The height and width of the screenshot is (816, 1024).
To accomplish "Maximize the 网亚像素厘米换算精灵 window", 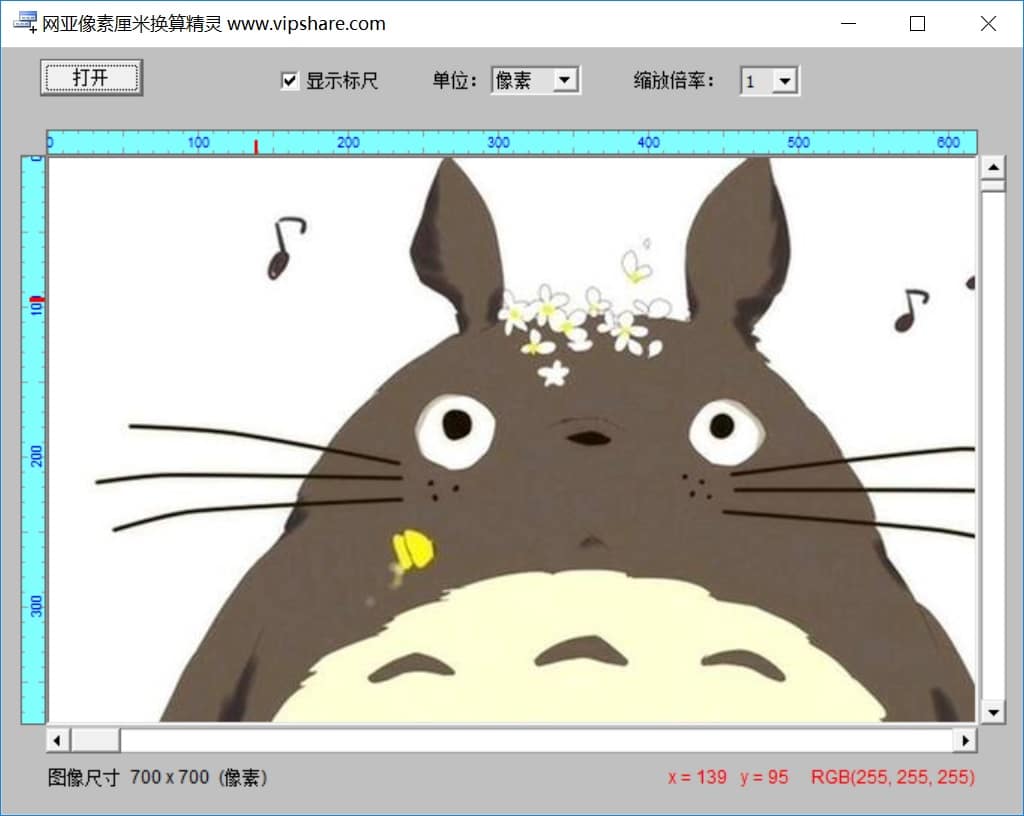I will pyautogui.click(x=918, y=24).
